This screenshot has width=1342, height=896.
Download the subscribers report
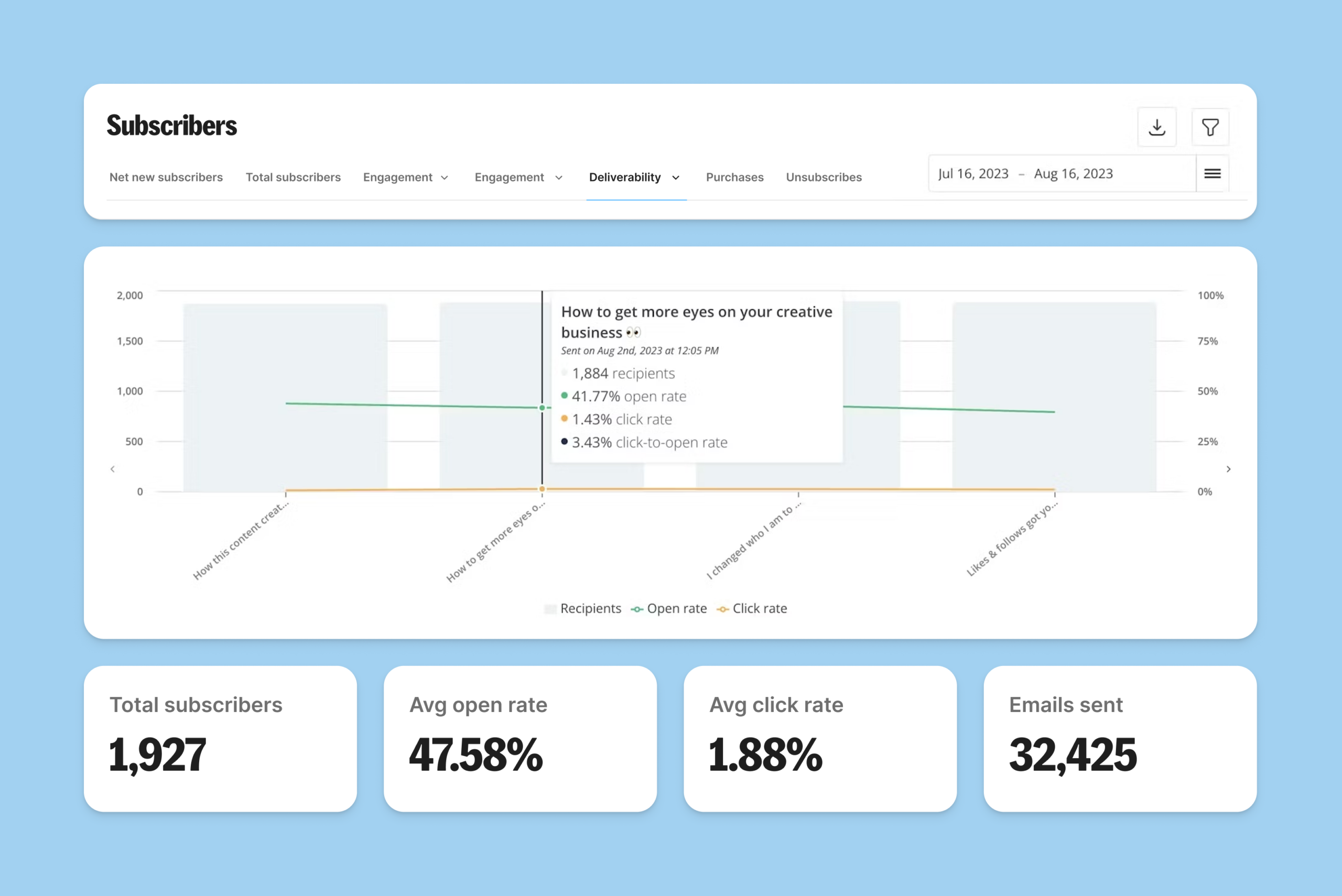pos(1157,127)
